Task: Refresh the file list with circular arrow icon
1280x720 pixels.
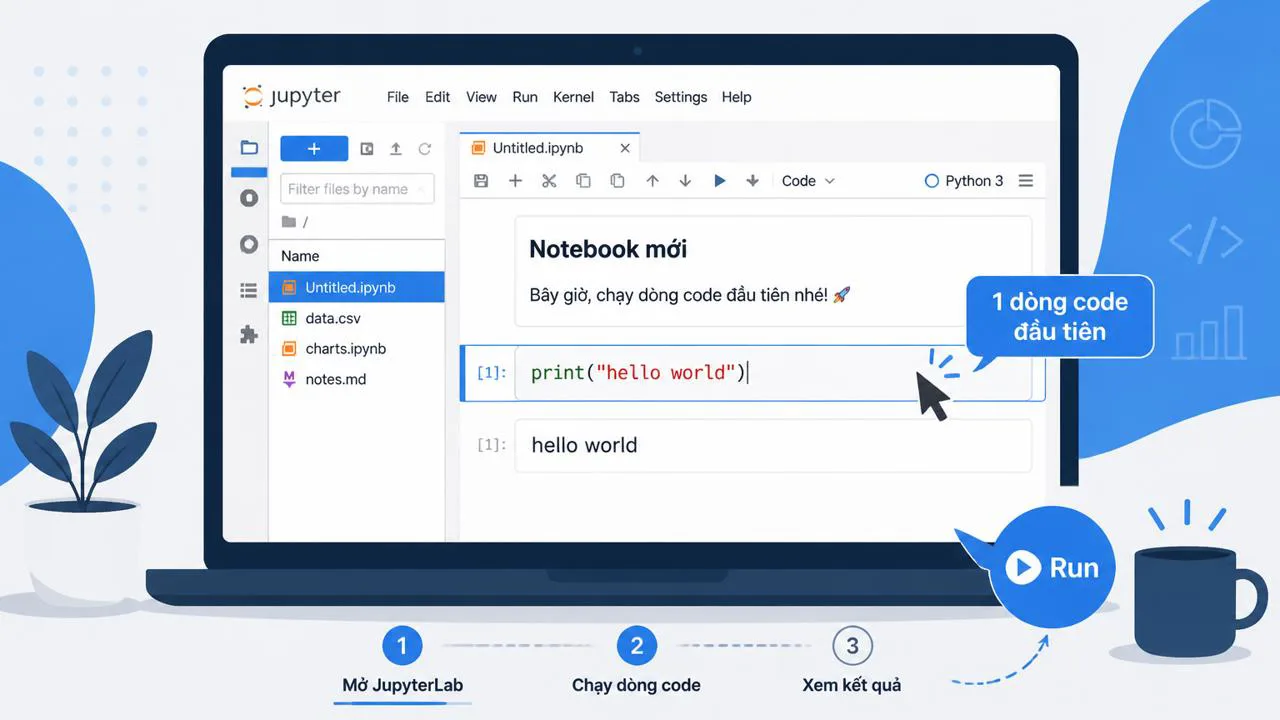Action: [425, 149]
